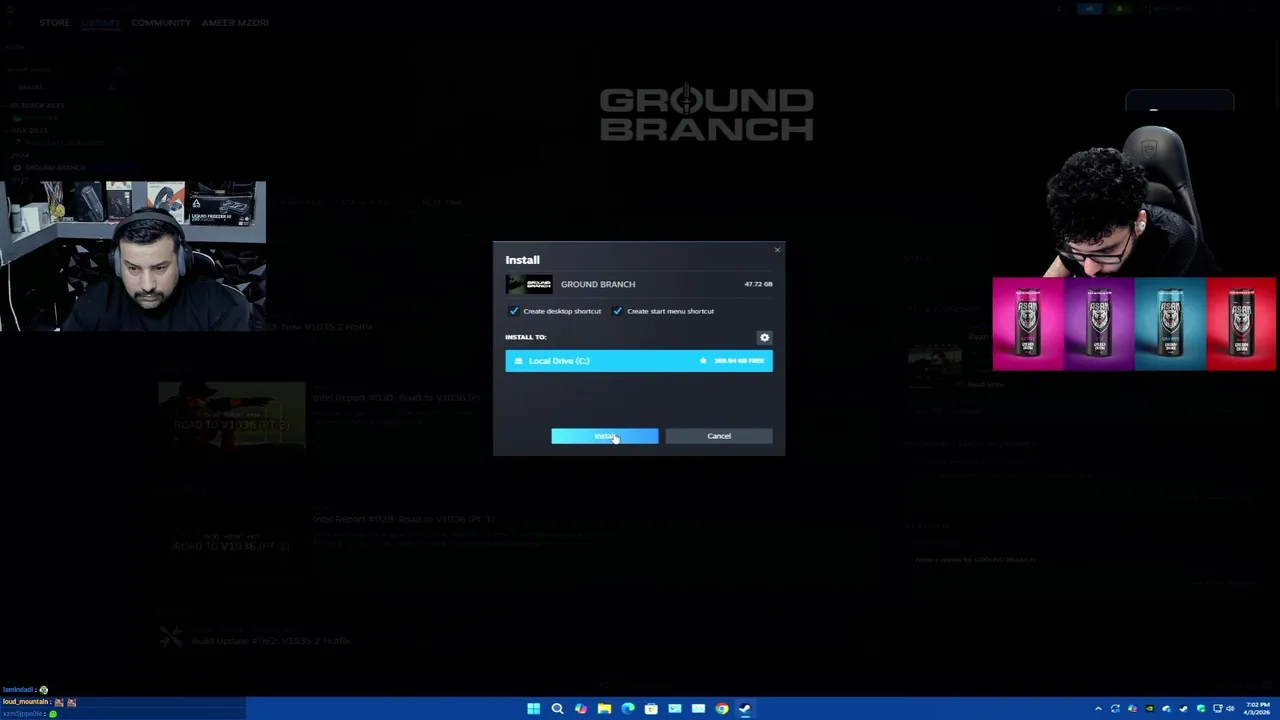Click the 47.72 GB size label
This screenshot has height=720, width=1280.
pyautogui.click(x=758, y=284)
